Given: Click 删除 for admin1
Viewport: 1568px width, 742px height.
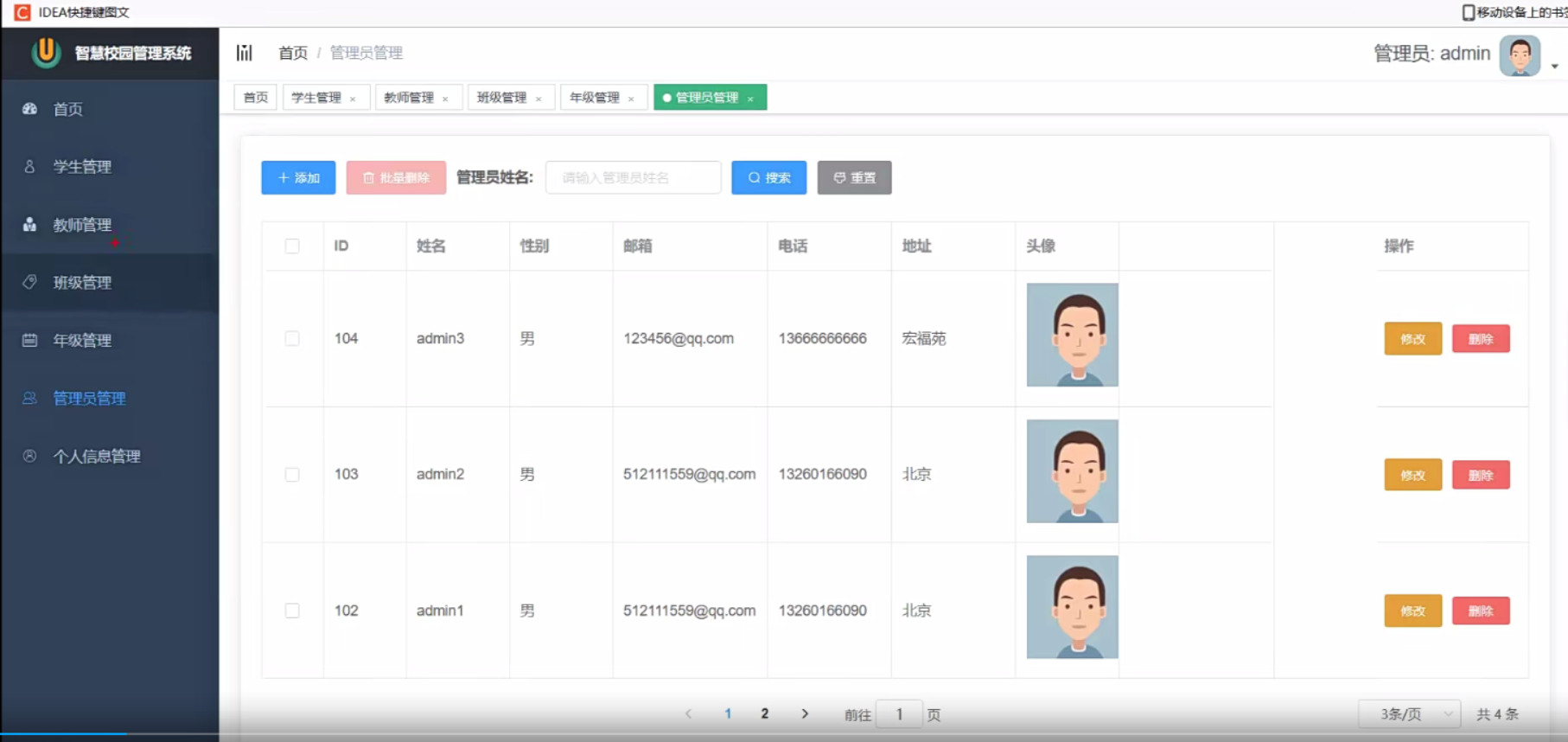Looking at the screenshot, I should tap(1481, 611).
